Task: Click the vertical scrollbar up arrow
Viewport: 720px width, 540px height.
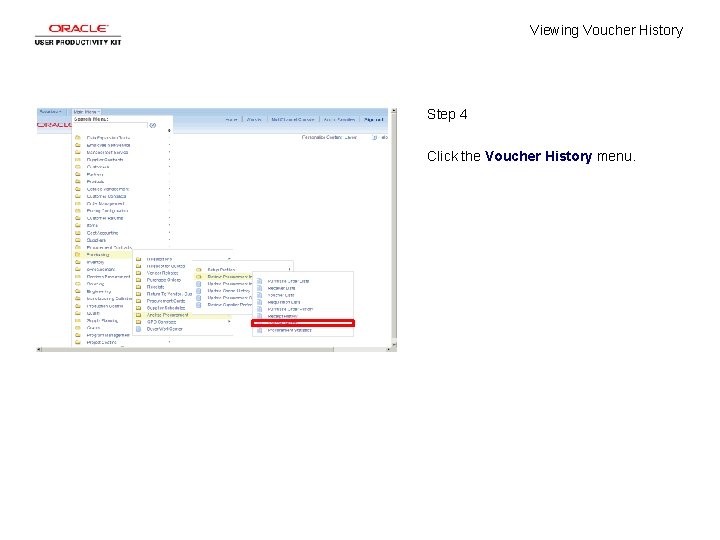Action: [394, 111]
